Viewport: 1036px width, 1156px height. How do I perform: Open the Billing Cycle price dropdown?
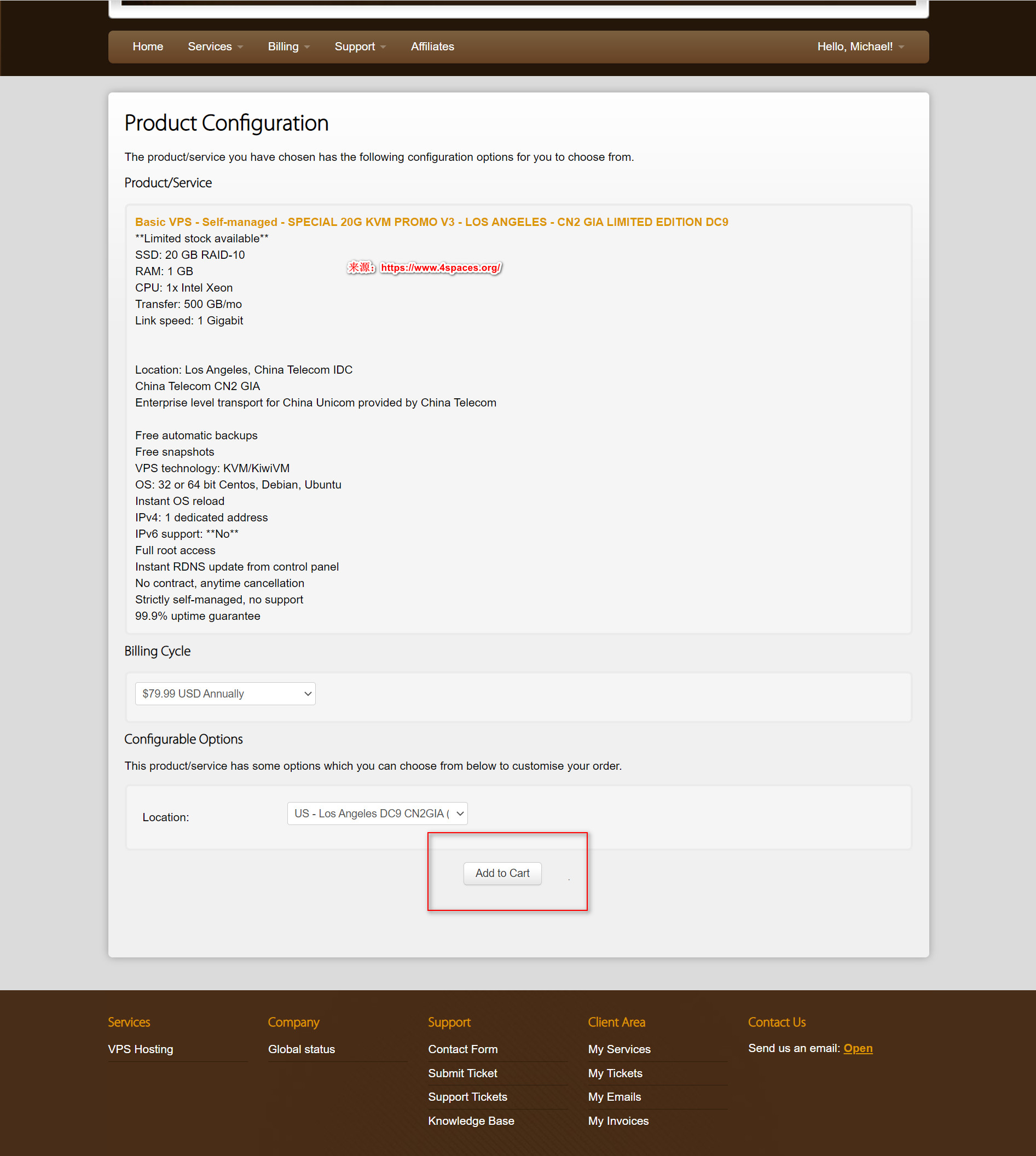coord(225,694)
